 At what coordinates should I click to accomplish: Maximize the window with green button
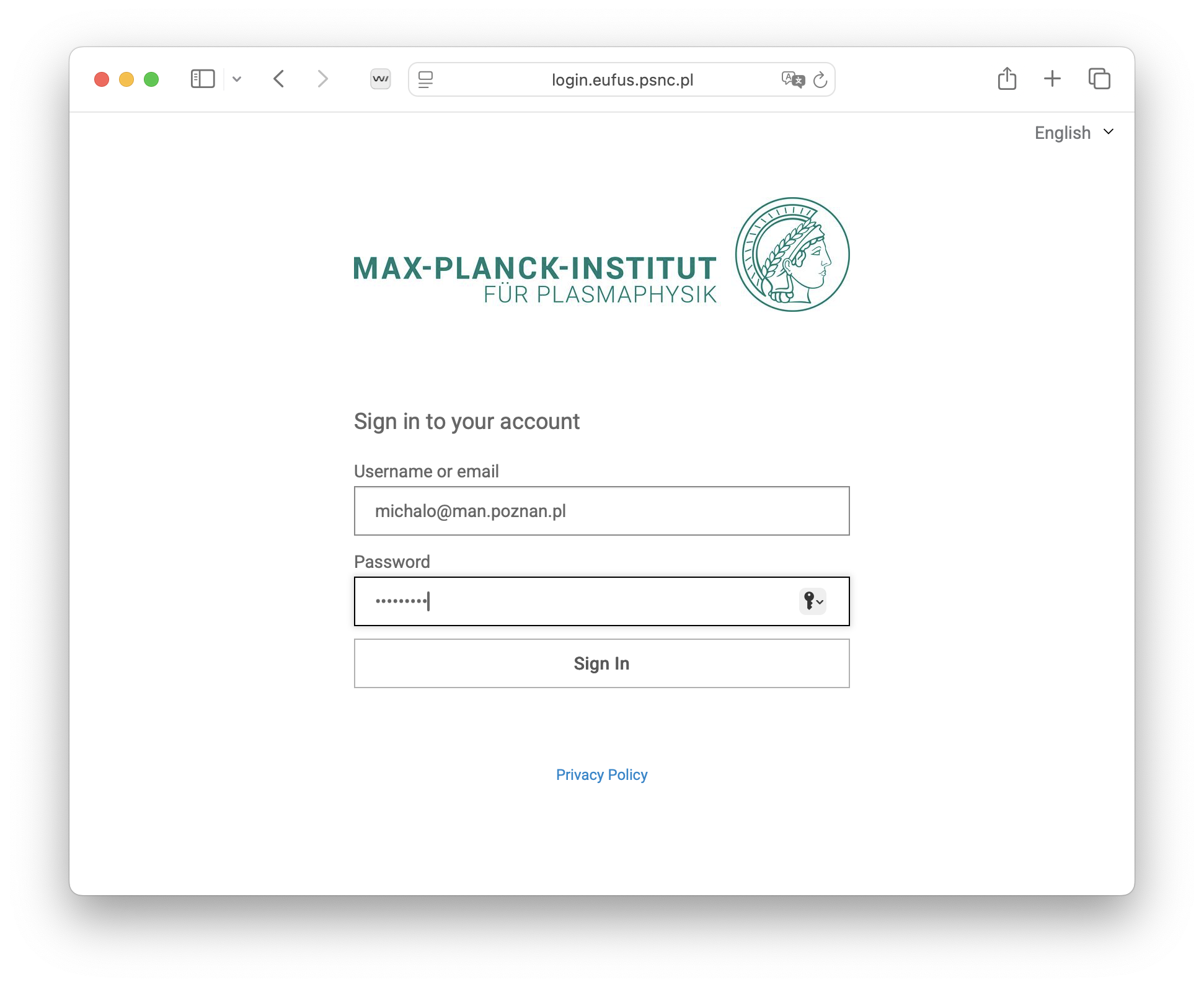click(151, 79)
